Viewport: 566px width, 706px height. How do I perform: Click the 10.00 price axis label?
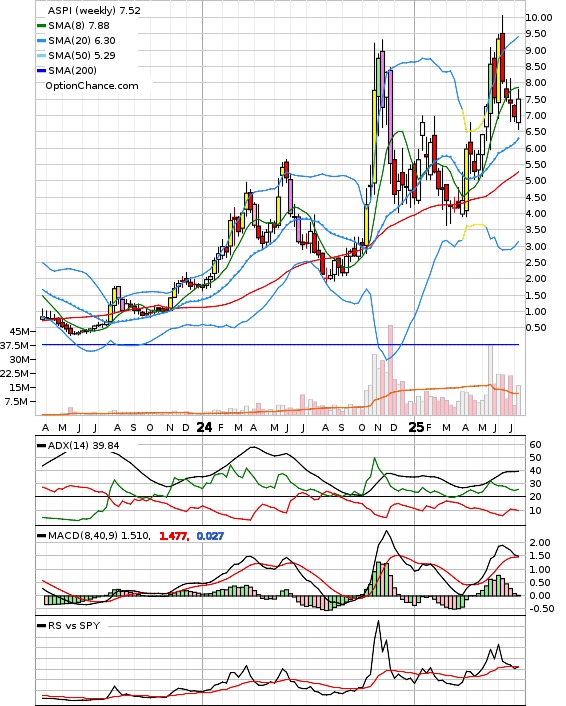[539, 18]
